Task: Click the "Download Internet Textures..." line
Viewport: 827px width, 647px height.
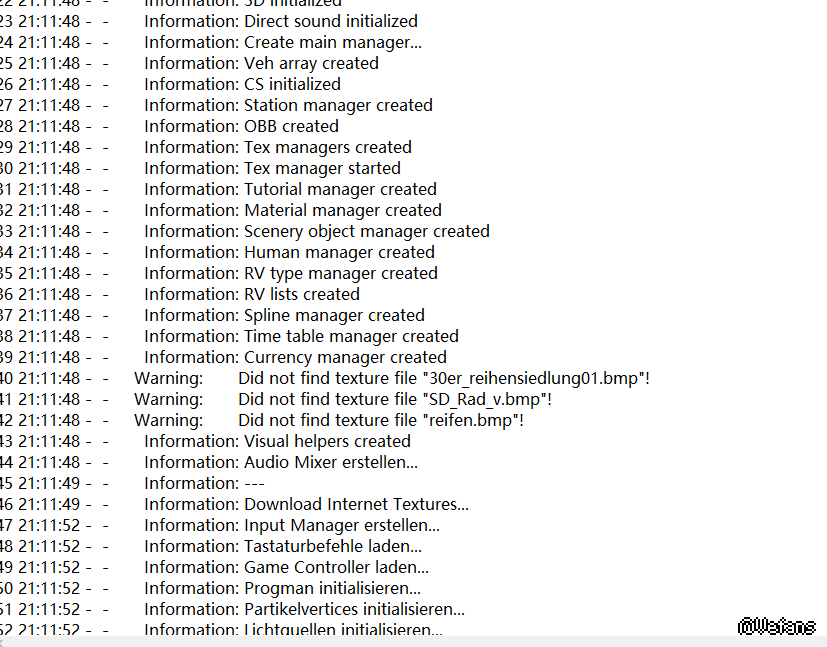Action: (356, 504)
